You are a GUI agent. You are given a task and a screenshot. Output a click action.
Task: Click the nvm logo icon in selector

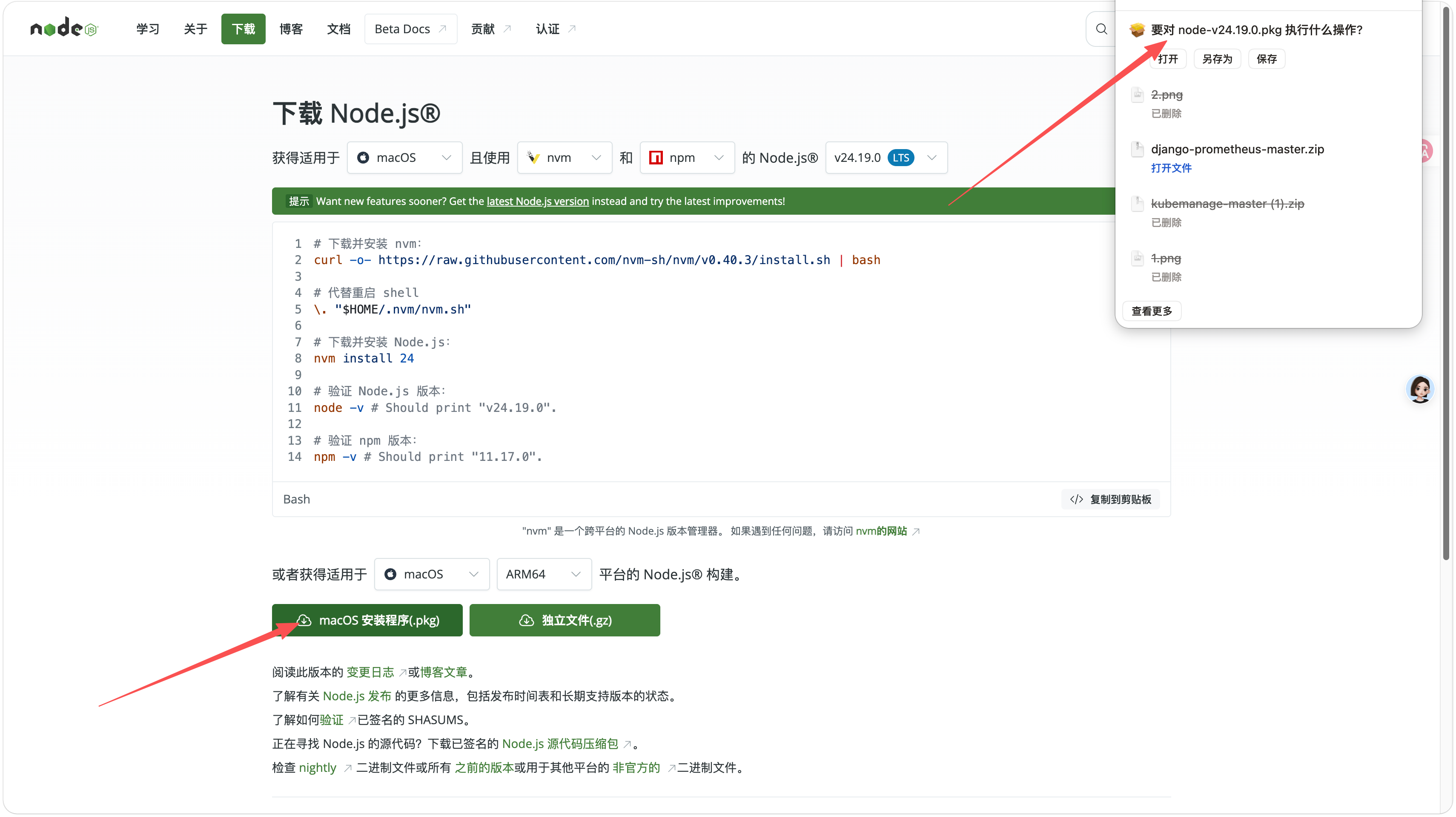pyautogui.click(x=533, y=157)
